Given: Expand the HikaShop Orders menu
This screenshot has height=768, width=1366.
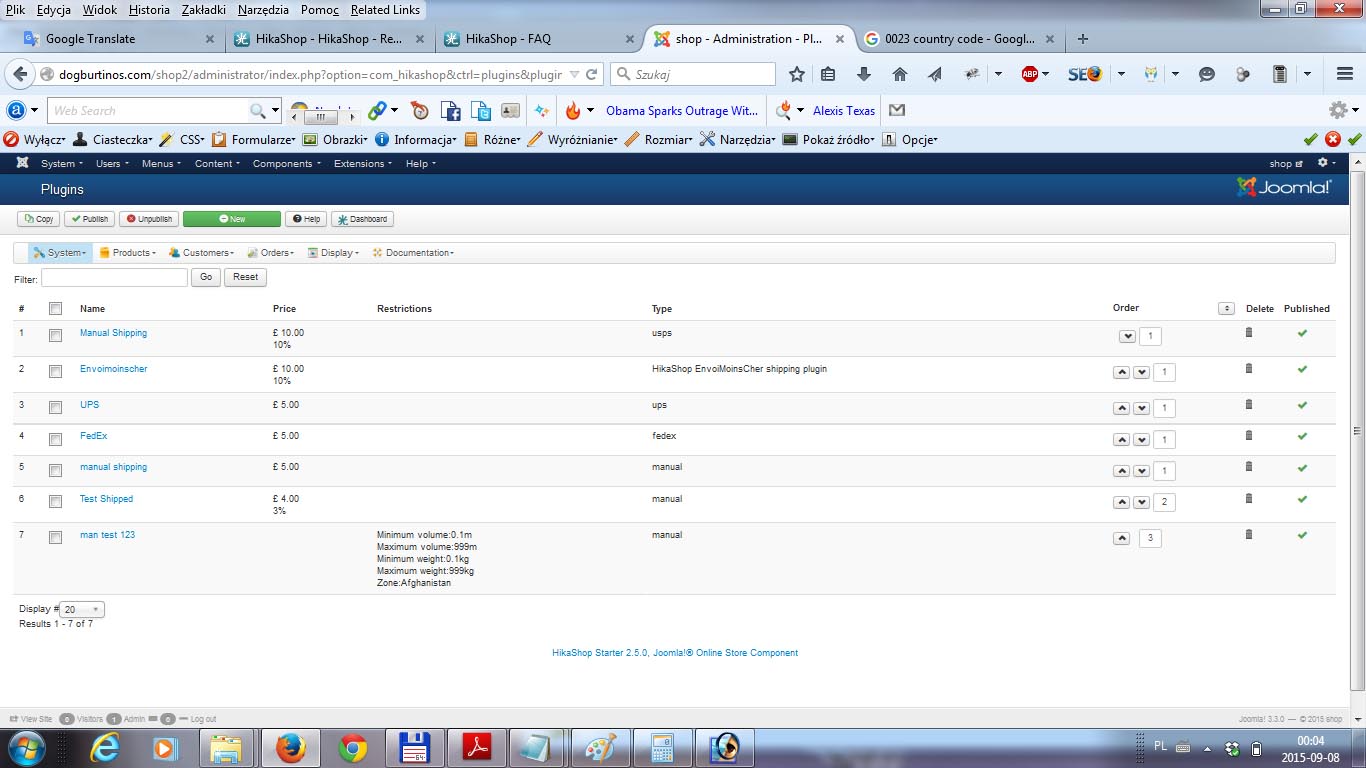Looking at the screenshot, I should (271, 253).
